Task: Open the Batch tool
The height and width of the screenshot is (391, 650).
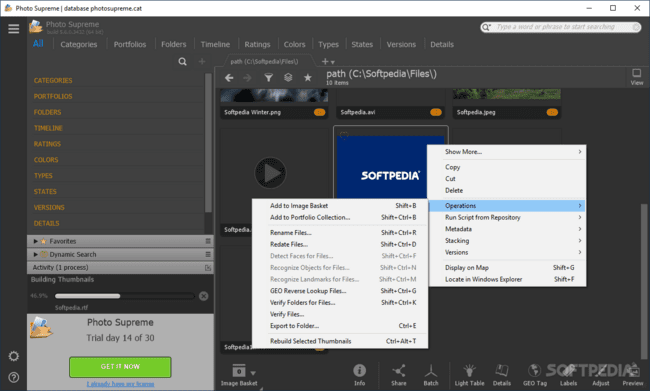Action: [431, 375]
